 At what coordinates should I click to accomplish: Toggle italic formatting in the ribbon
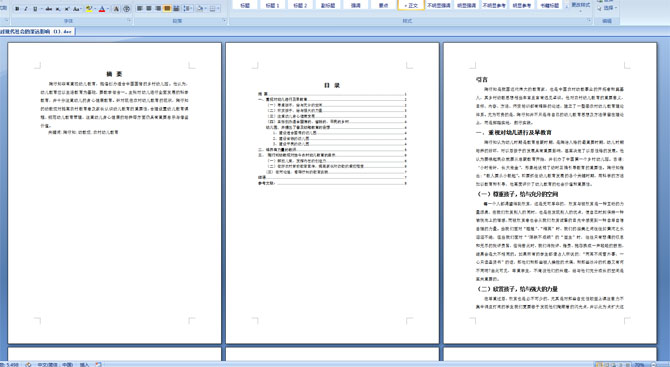[26, 9]
